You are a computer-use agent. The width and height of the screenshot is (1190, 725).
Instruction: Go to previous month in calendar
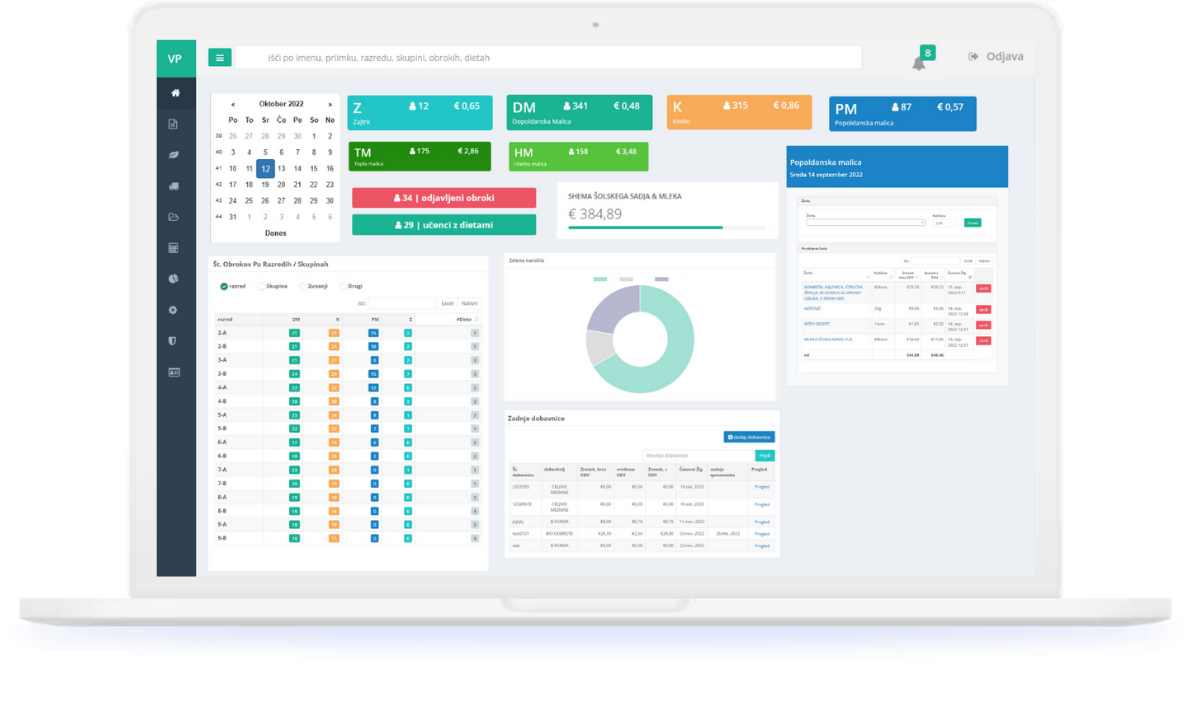pyautogui.click(x=233, y=104)
